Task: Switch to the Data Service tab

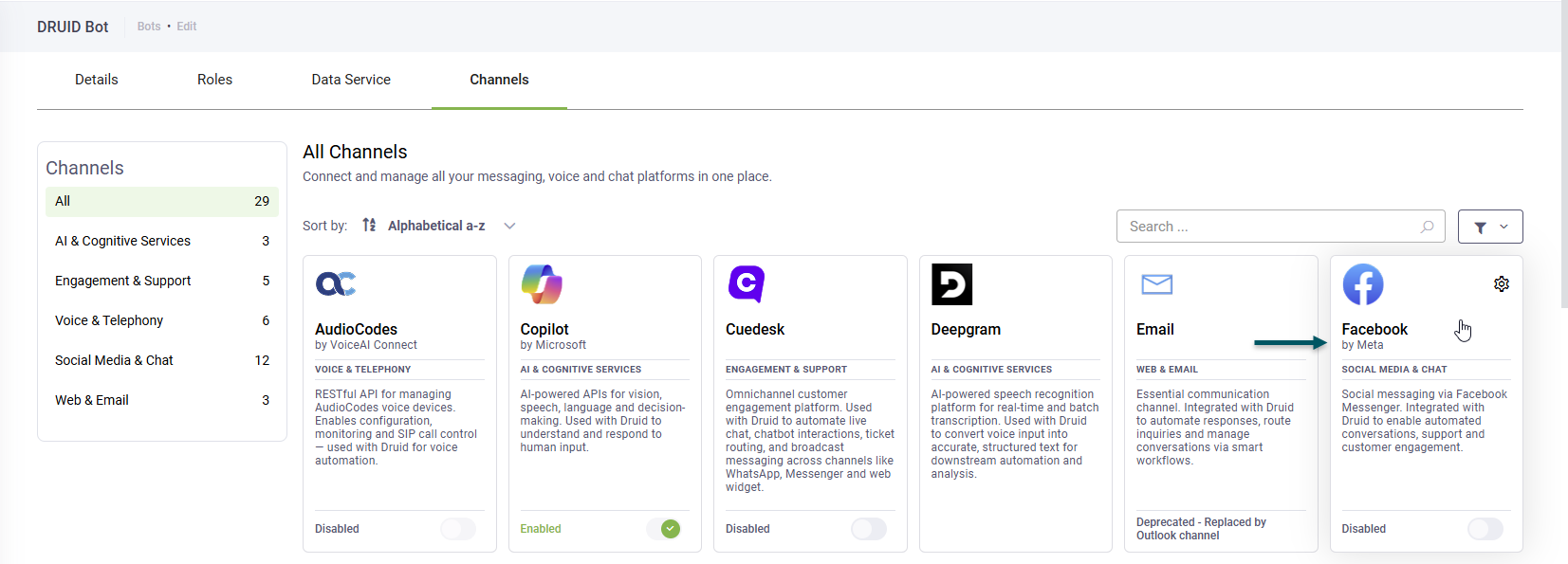Action: (x=351, y=80)
